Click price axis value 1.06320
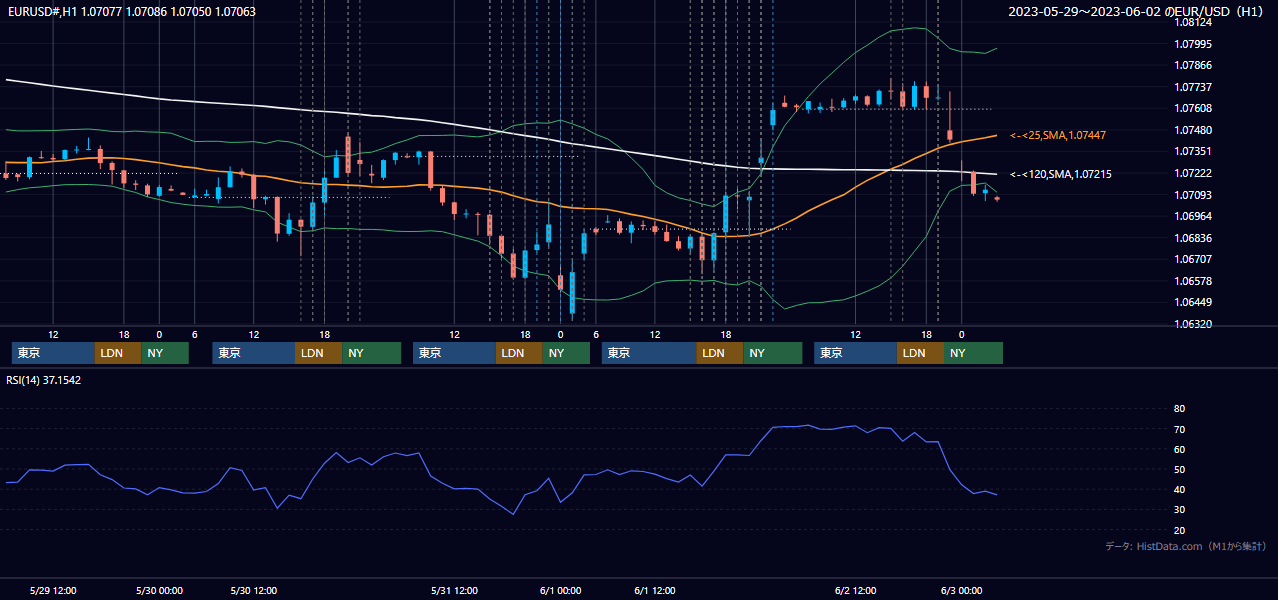Viewport: 1278px width, 600px height. tap(1192, 324)
